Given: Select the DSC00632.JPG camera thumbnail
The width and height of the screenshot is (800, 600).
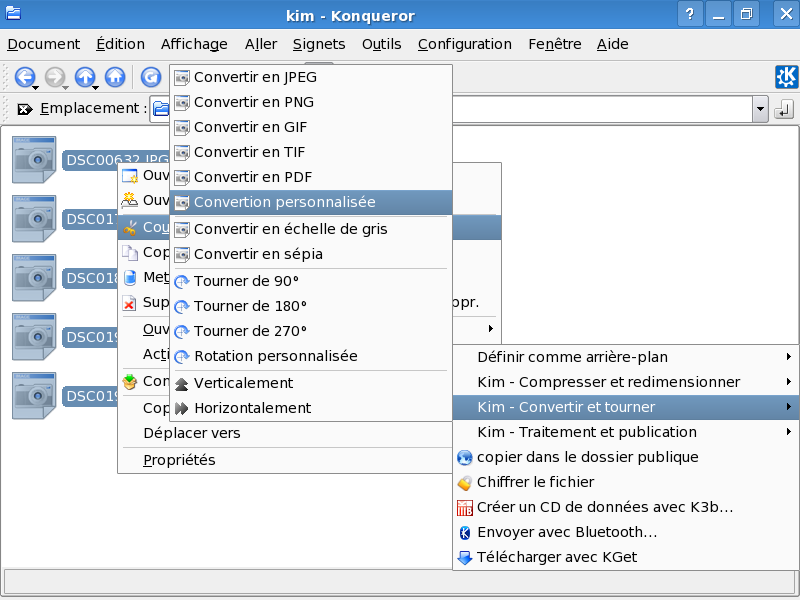Looking at the screenshot, I should pyautogui.click(x=34, y=159).
